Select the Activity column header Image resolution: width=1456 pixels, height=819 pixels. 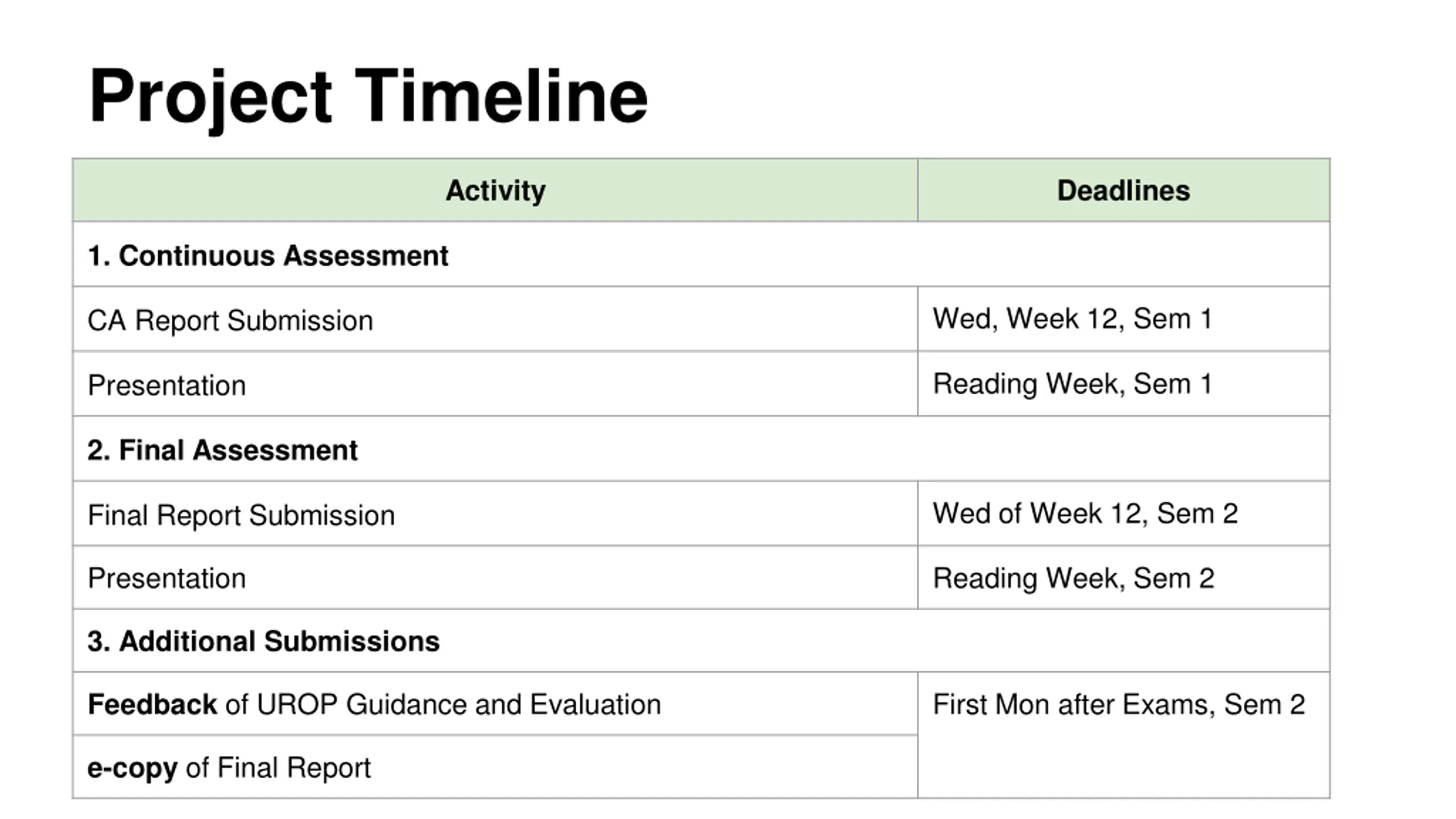click(x=495, y=190)
